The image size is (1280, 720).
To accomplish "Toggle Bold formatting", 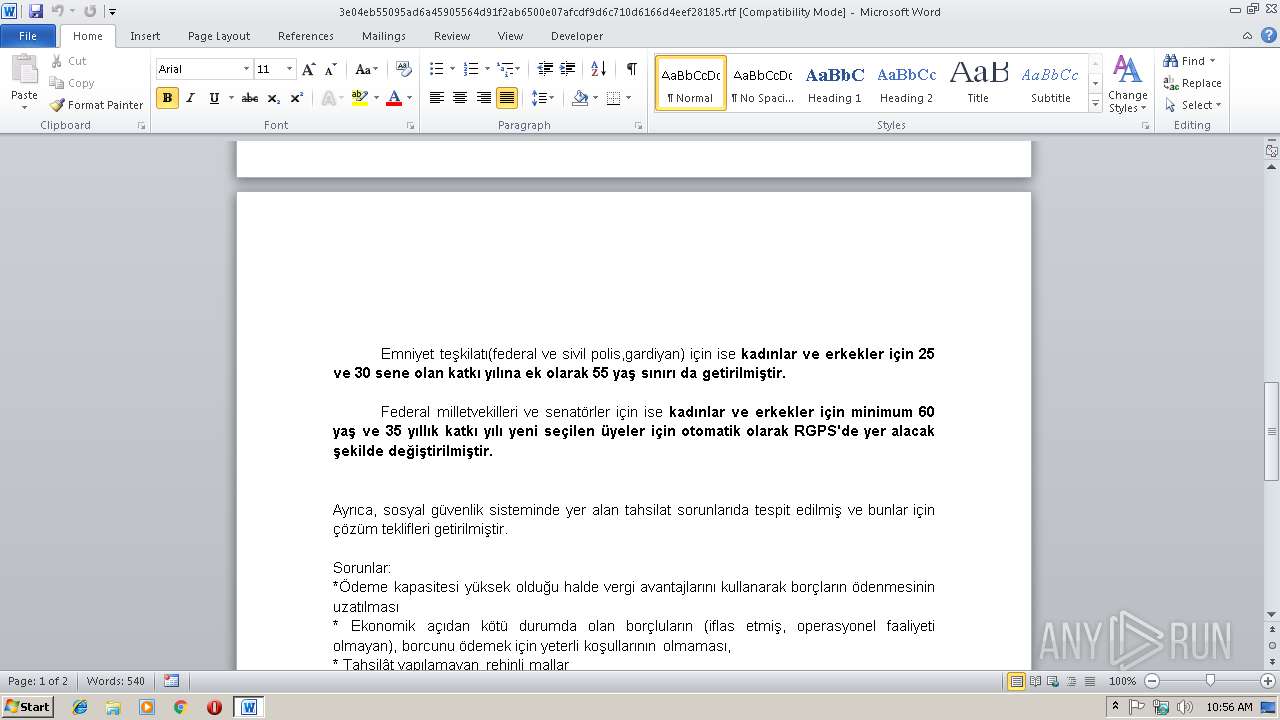I will 167,98.
